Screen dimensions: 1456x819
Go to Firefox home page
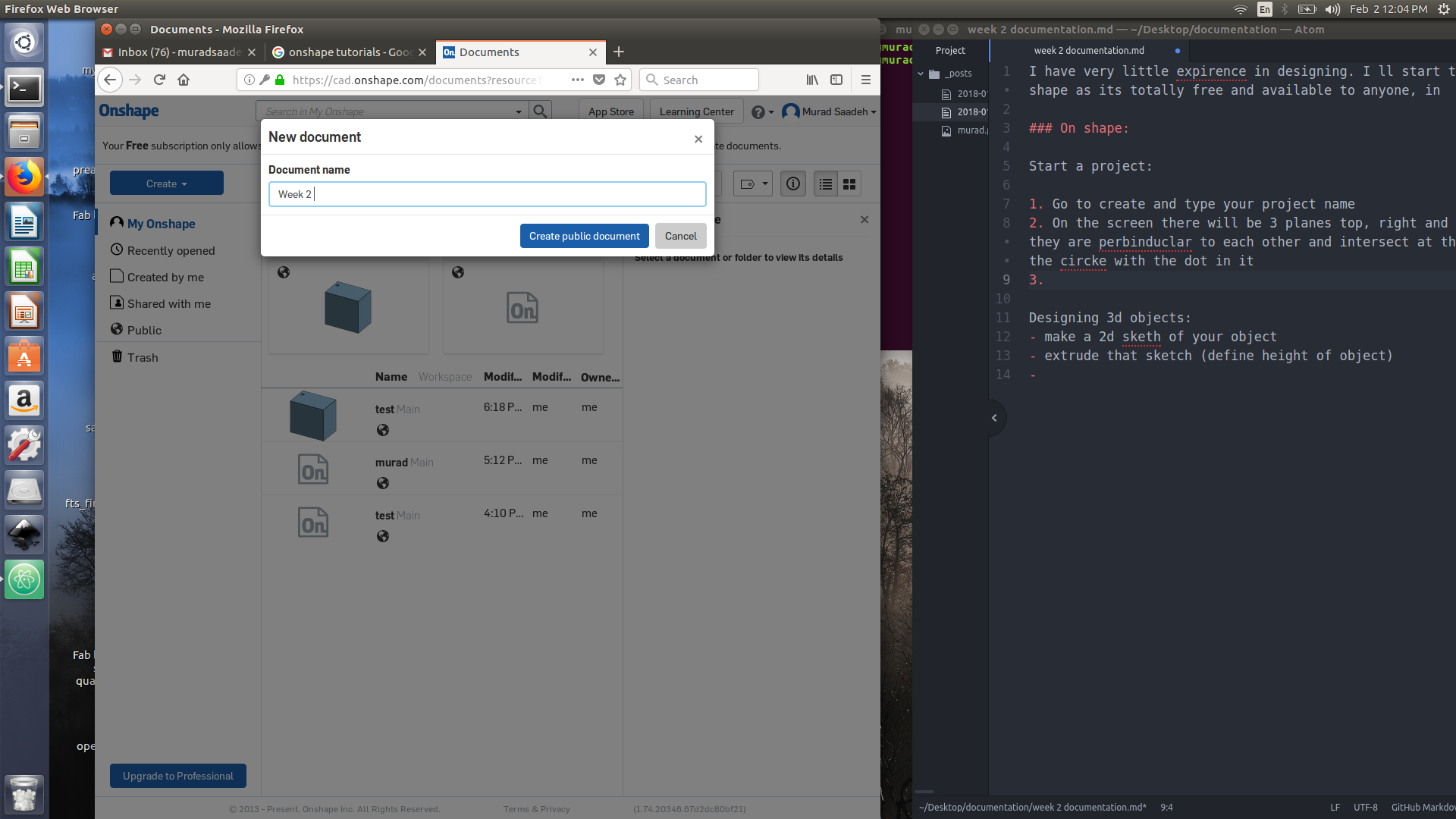[184, 80]
